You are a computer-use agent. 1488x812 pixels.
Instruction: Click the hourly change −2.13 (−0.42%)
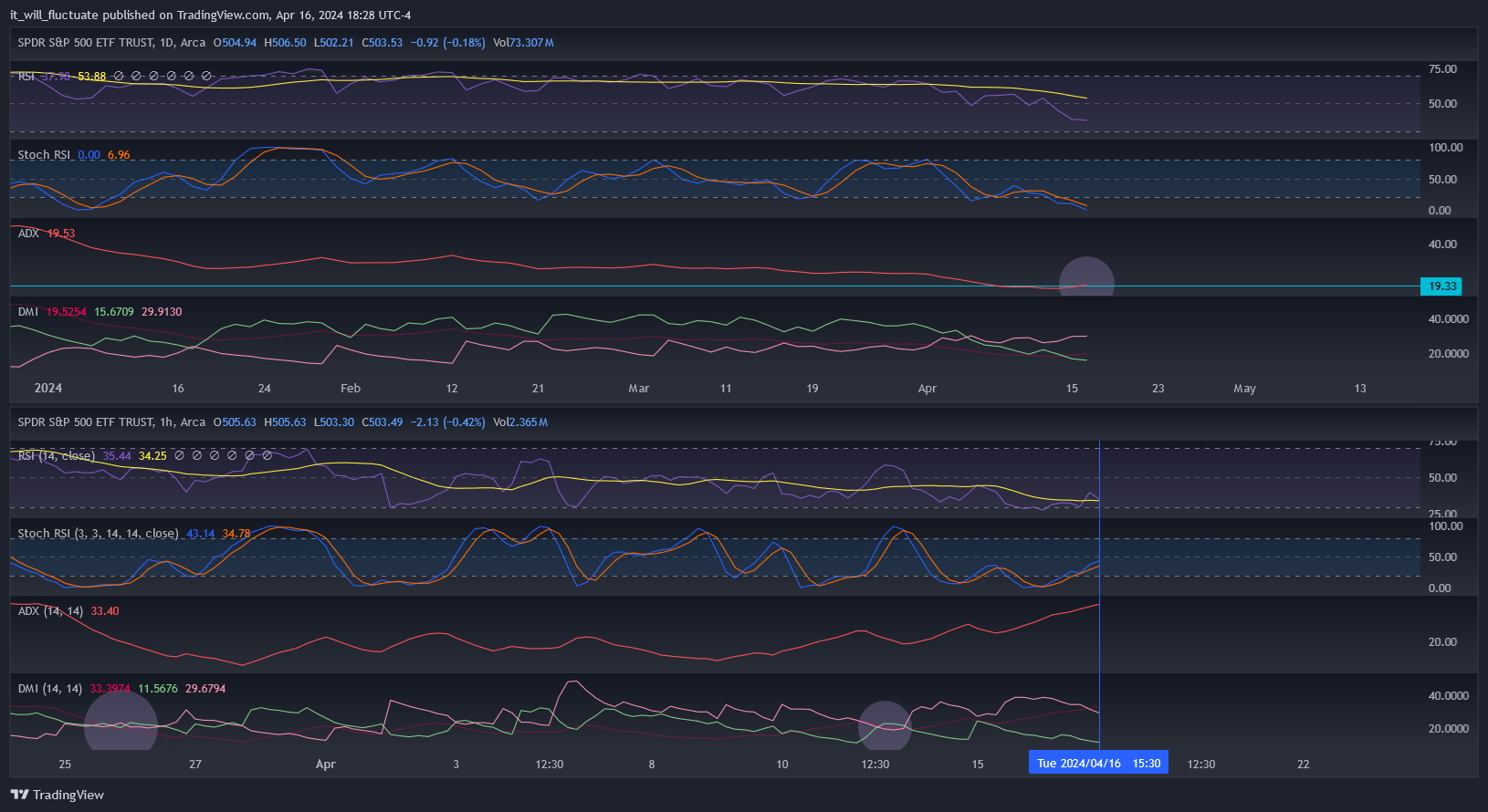447,422
